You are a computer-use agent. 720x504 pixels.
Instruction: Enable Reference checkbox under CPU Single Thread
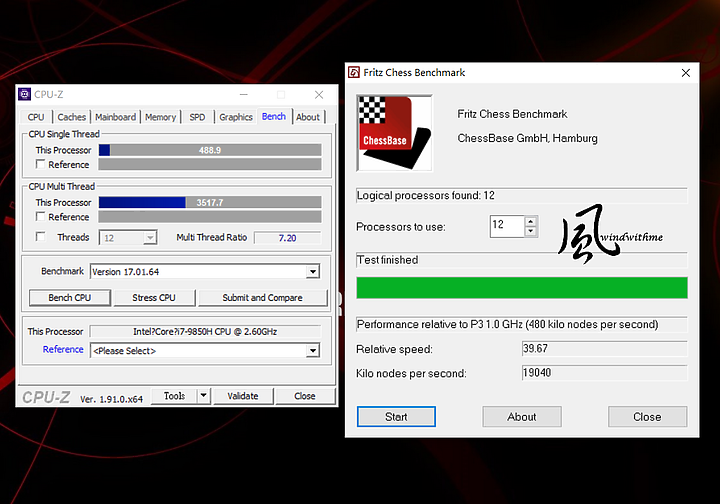[40, 164]
